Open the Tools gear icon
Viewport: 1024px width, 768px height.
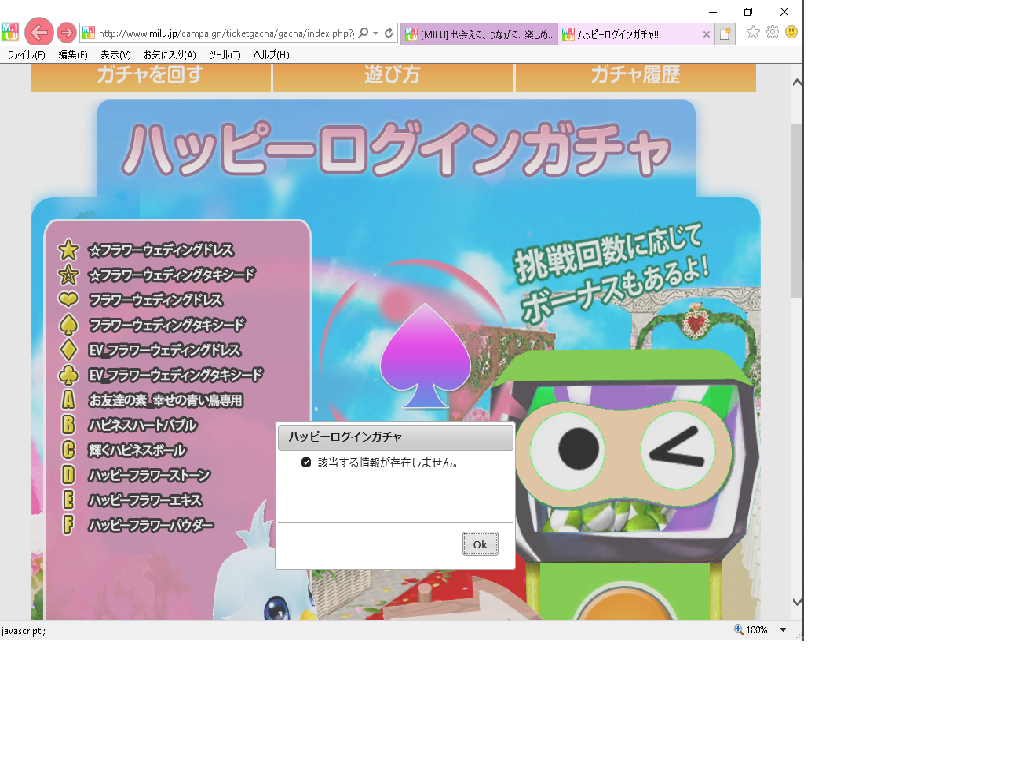click(772, 32)
